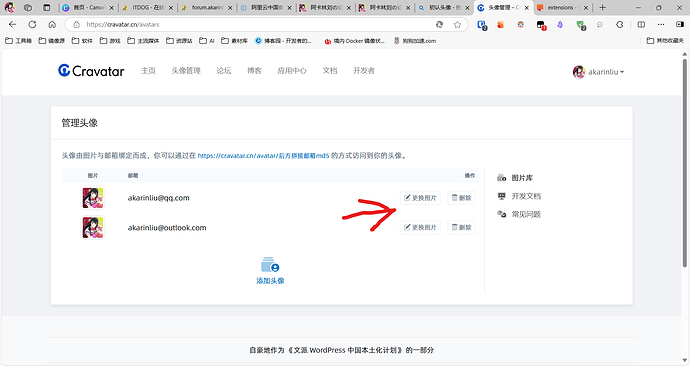Open the 博客 navigation item
Screen dimensions: 690x366
tap(254, 71)
